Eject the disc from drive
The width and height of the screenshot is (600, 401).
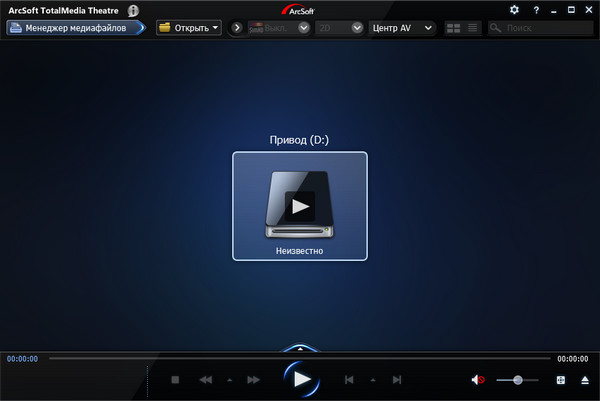[x=585, y=380]
